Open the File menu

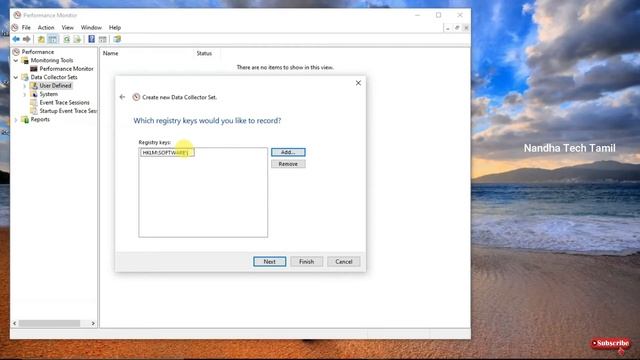point(26,27)
